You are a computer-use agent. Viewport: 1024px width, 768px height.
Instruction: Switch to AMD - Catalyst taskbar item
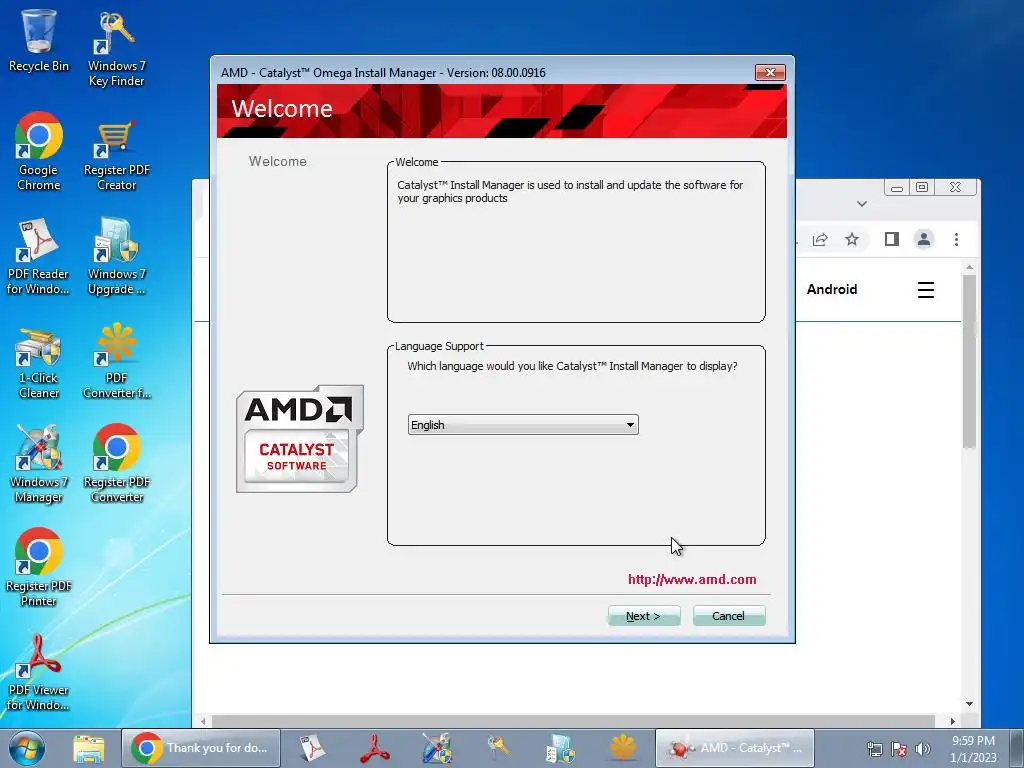pyautogui.click(x=735, y=748)
